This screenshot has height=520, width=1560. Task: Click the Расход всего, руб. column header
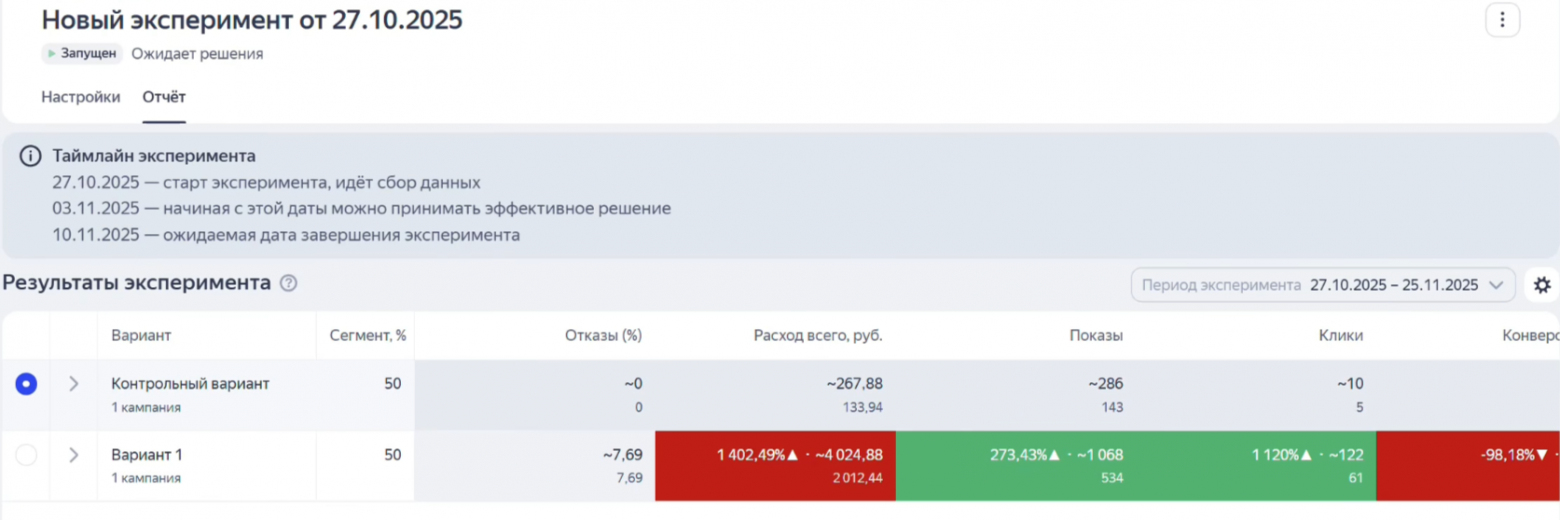click(817, 336)
